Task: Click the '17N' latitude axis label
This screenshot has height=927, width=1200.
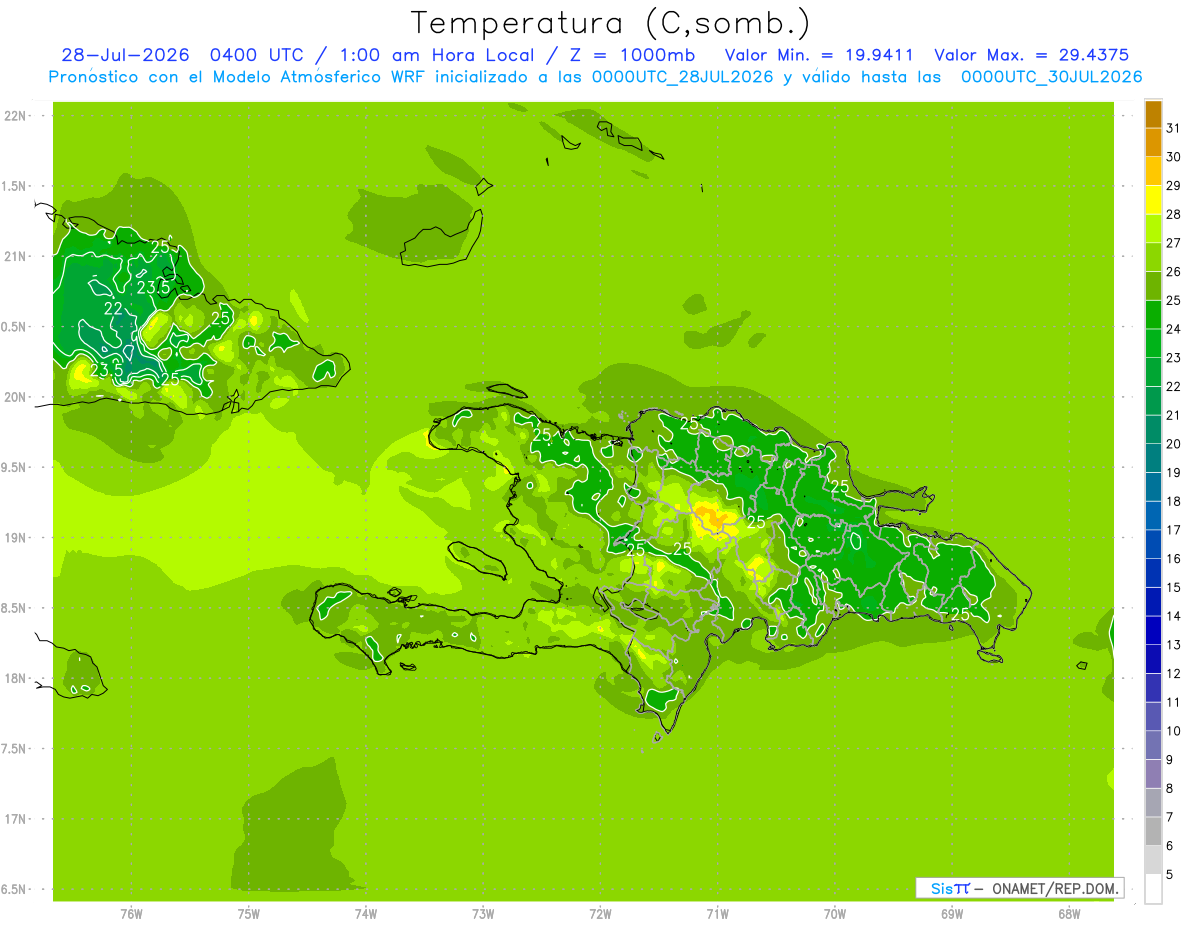Action: [x=15, y=819]
